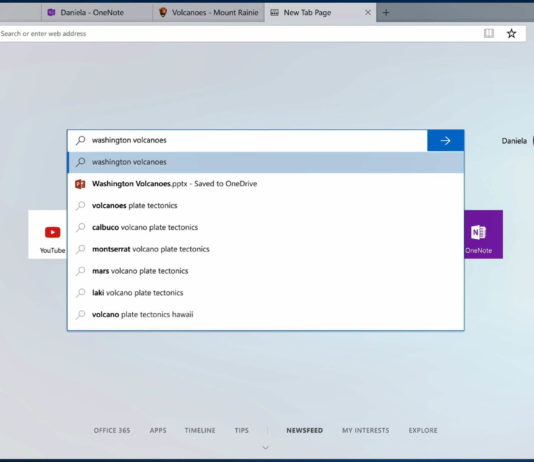Viewport: 534px width, 462px height.
Task: Open a new tab with plus icon
Action: (386, 13)
